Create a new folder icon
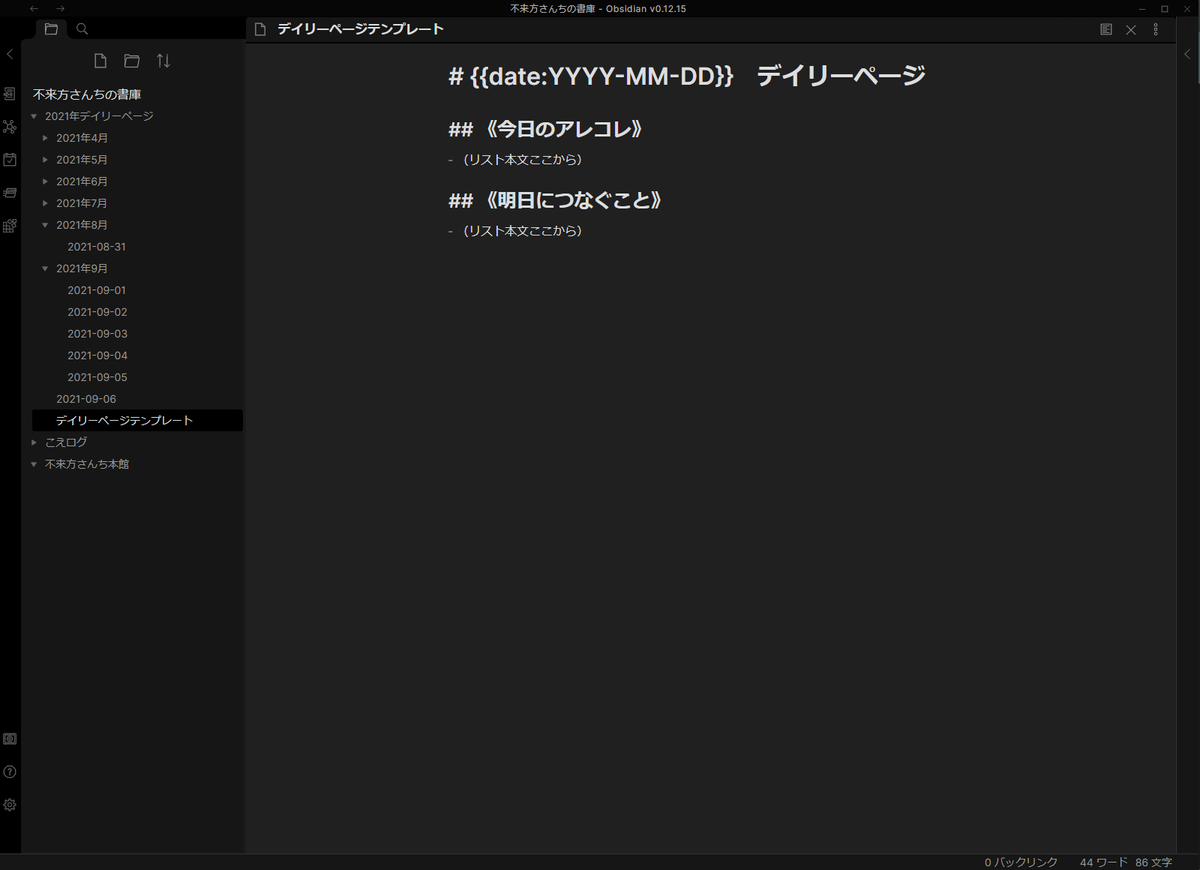The height and width of the screenshot is (870, 1200). (x=132, y=61)
